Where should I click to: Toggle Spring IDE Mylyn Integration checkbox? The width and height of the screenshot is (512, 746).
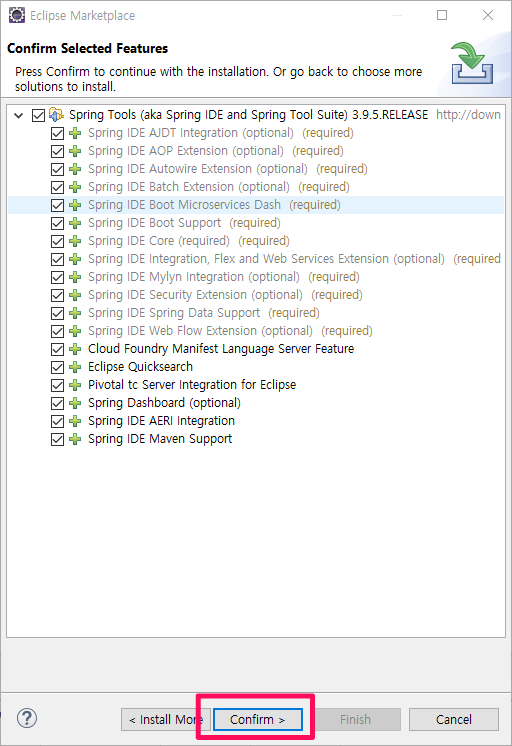tap(57, 277)
